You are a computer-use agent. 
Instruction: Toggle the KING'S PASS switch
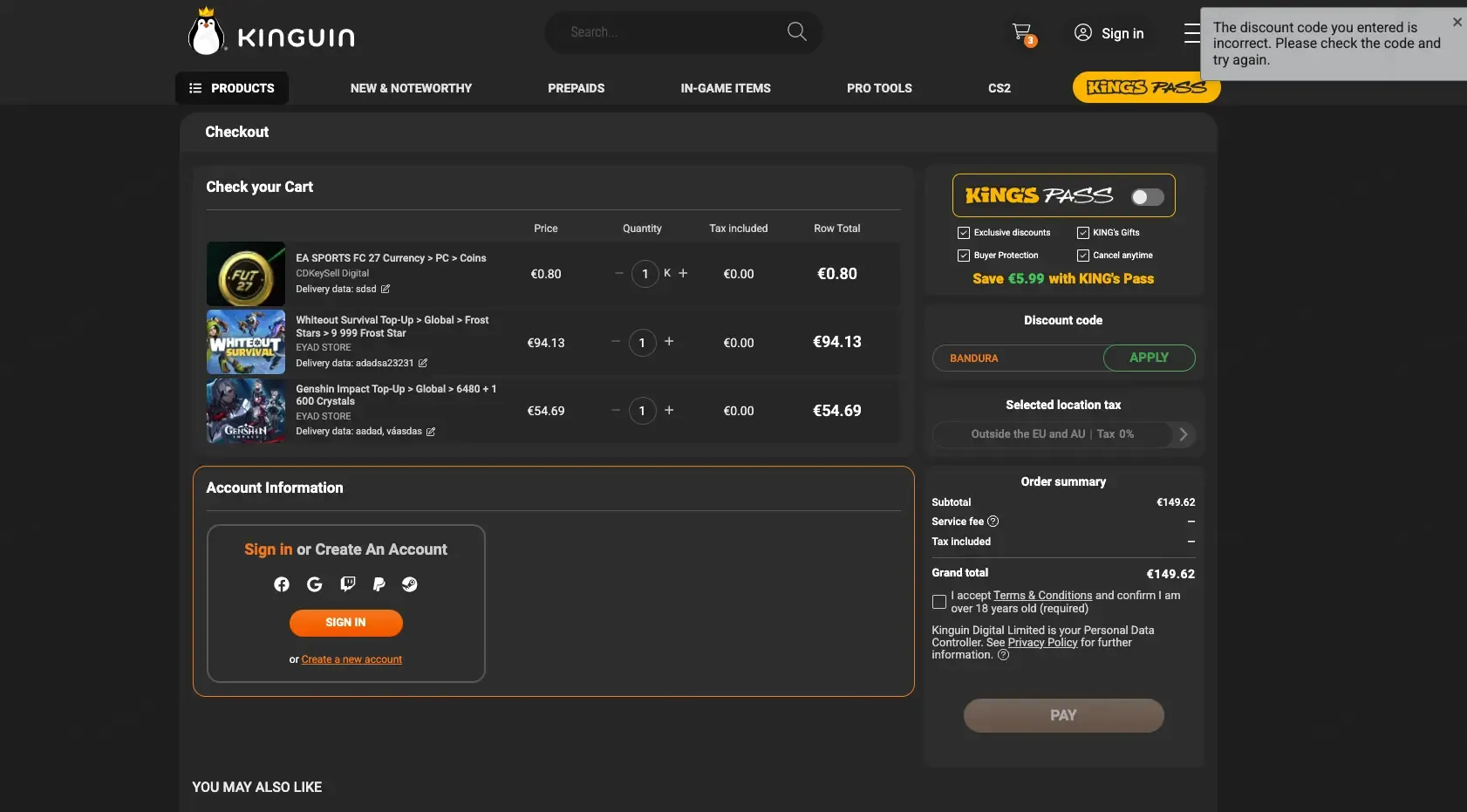1147,197
